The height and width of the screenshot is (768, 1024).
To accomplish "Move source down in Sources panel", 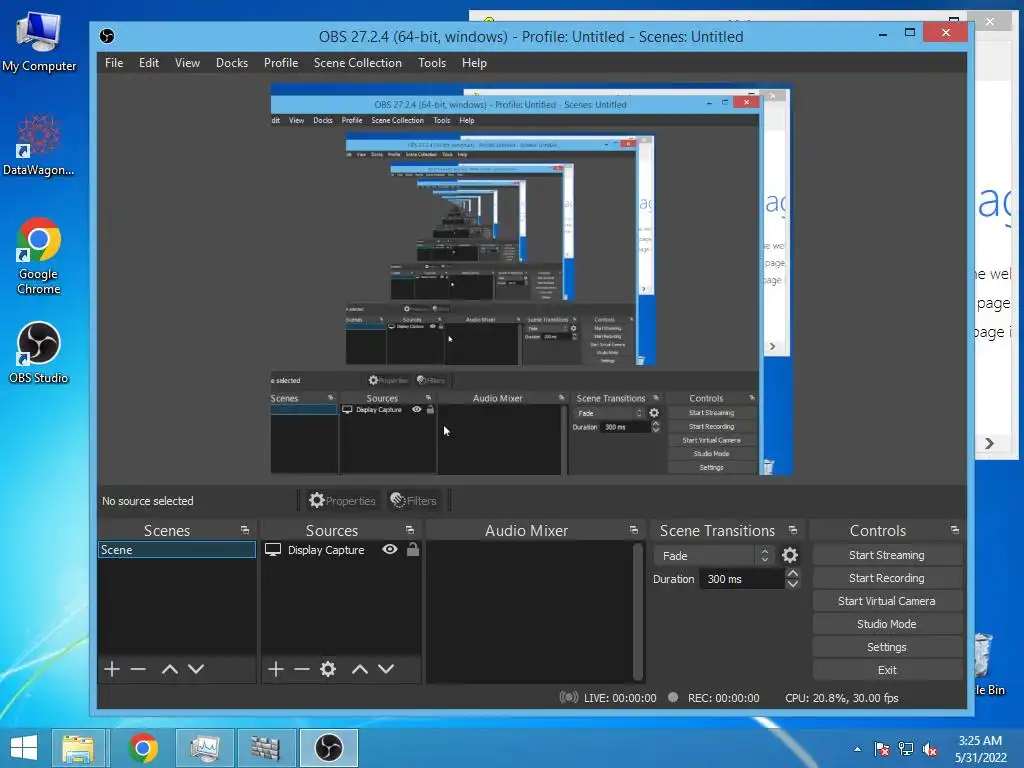I will (386, 669).
